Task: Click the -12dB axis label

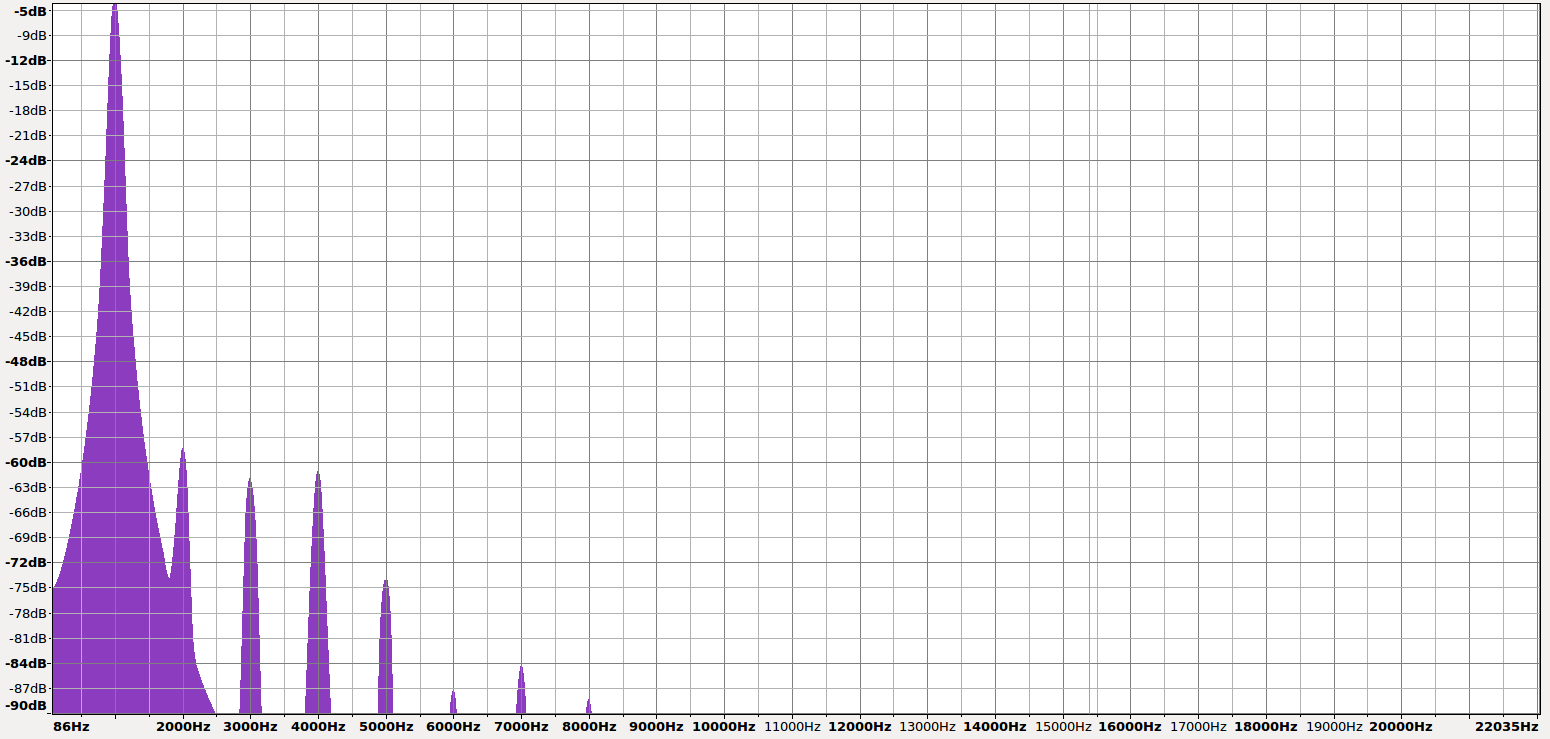Action: pos(27,60)
